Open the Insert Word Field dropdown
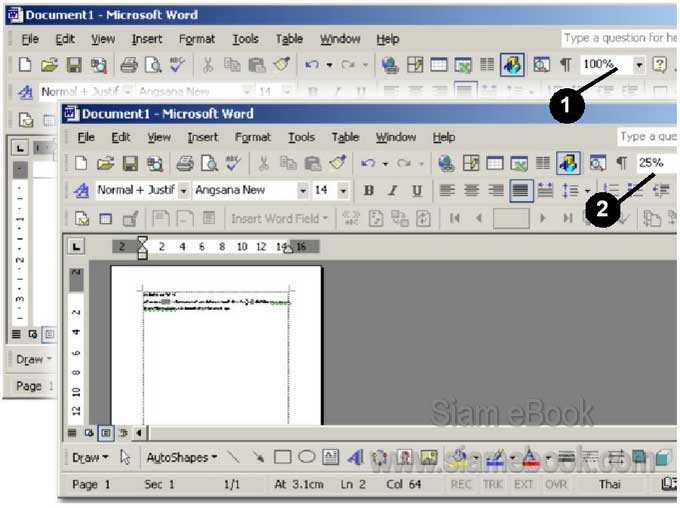Image resolution: width=680 pixels, height=508 pixels. coord(279,218)
